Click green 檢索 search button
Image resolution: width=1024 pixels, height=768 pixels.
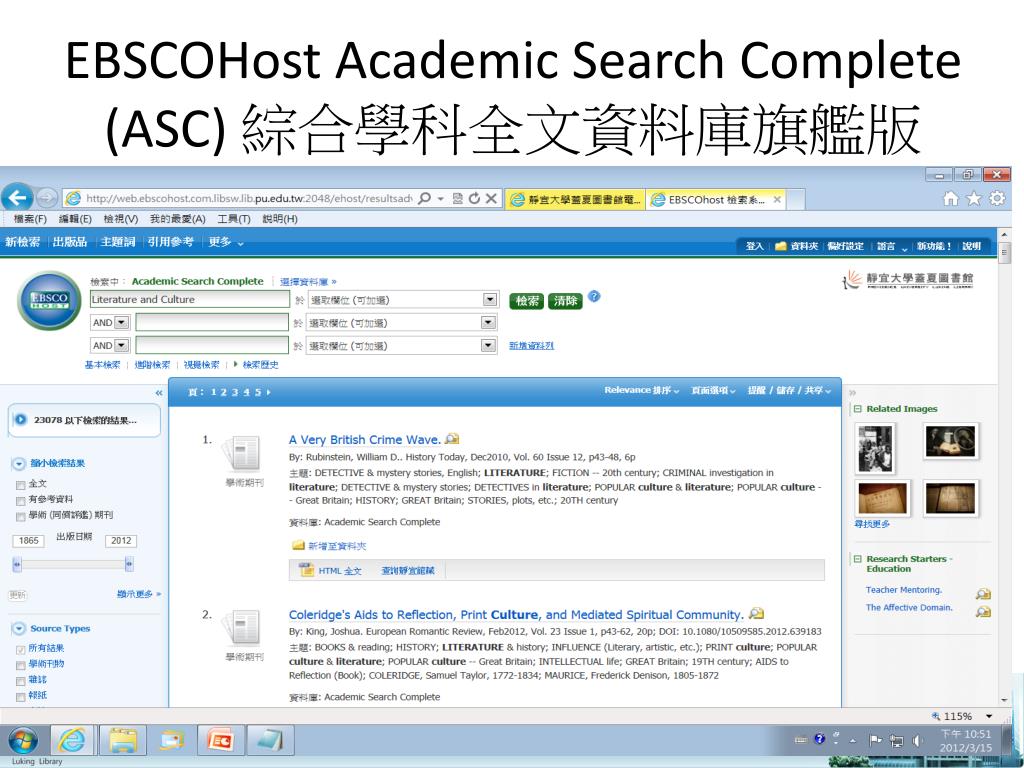[526, 300]
